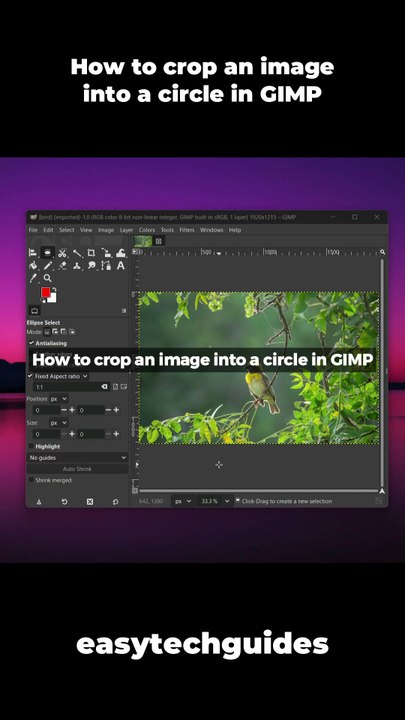Open the Layer menu
The height and width of the screenshot is (720, 405).
click(126, 230)
